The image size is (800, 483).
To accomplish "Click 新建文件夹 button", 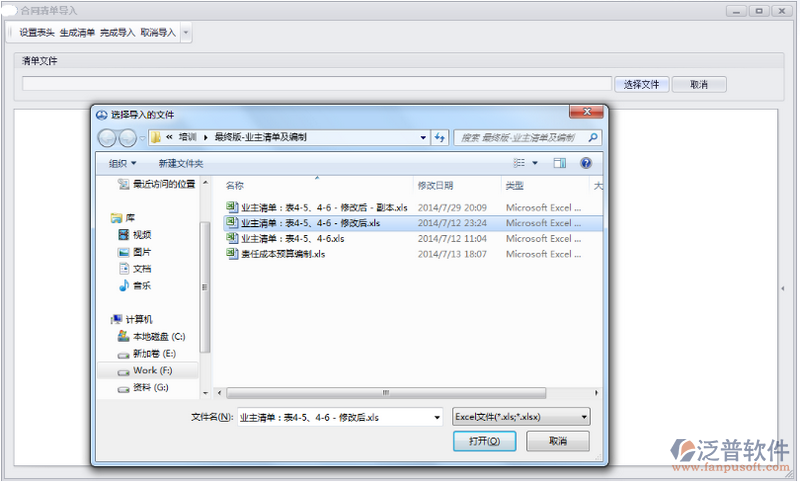I will coord(181,164).
